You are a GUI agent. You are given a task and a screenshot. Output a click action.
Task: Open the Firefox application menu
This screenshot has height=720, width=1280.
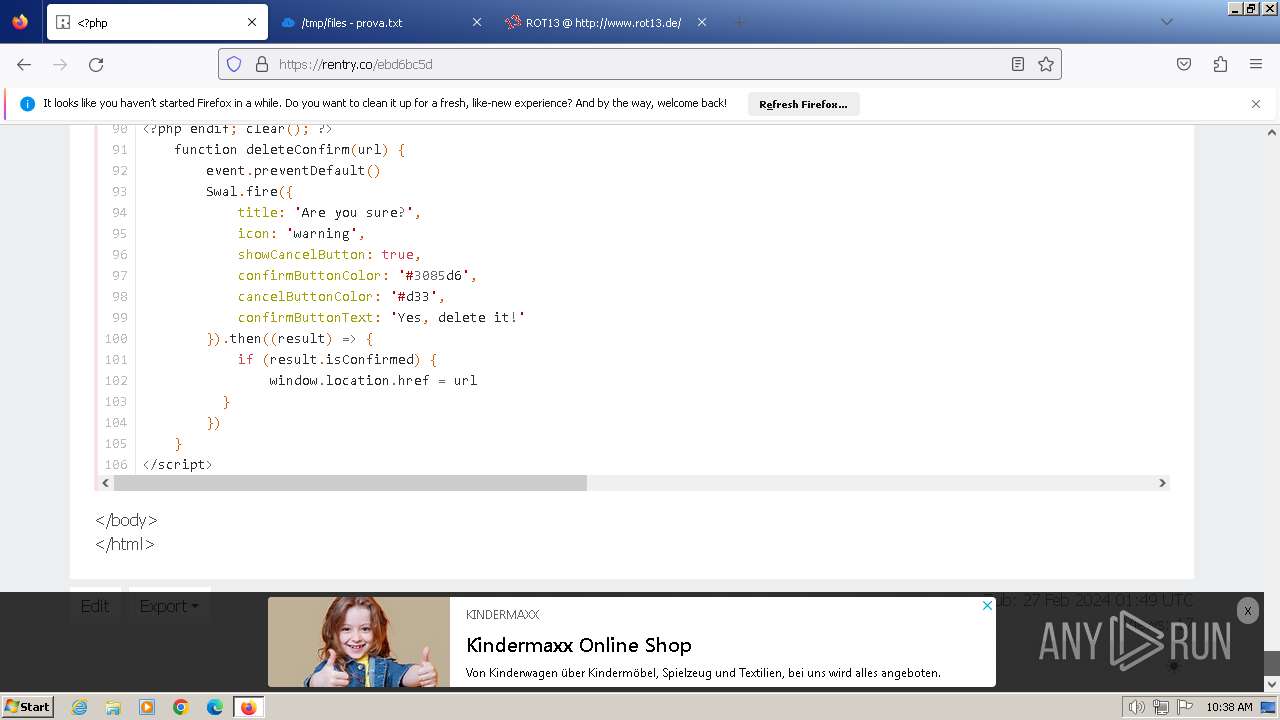(1256, 64)
